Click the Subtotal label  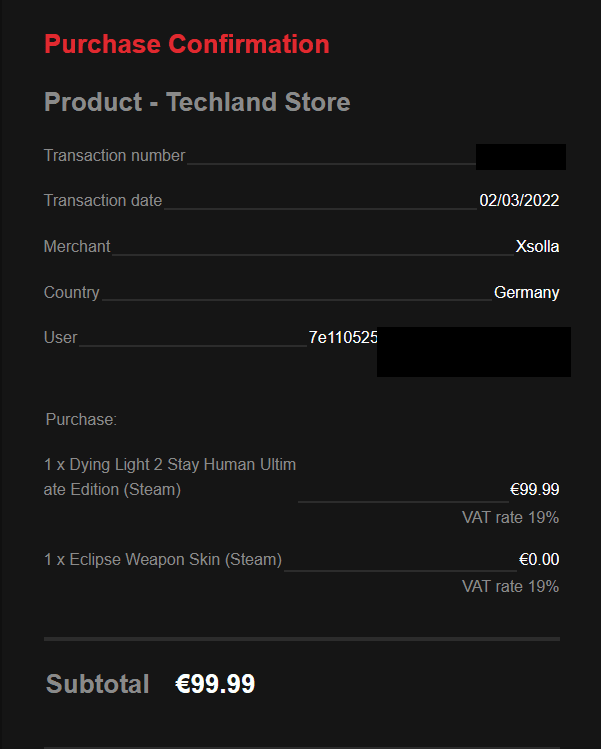click(x=97, y=685)
